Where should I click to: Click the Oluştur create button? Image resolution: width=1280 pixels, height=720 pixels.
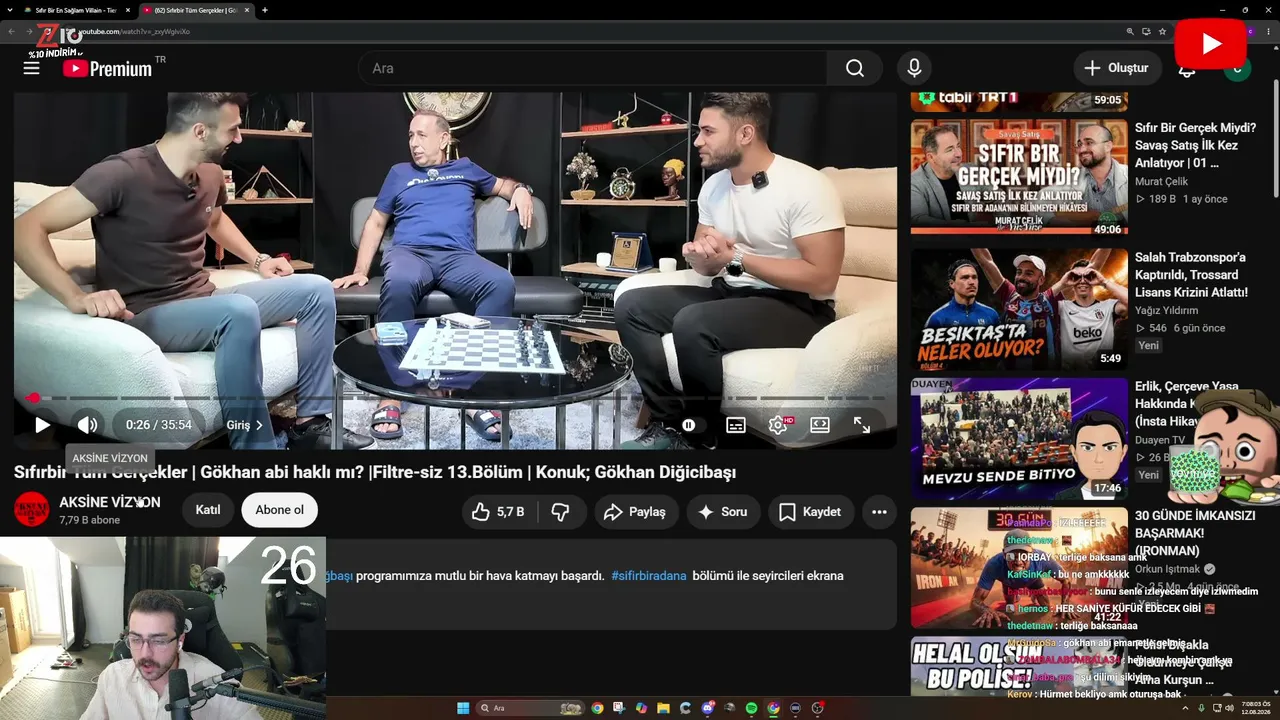coord(1118,68)
